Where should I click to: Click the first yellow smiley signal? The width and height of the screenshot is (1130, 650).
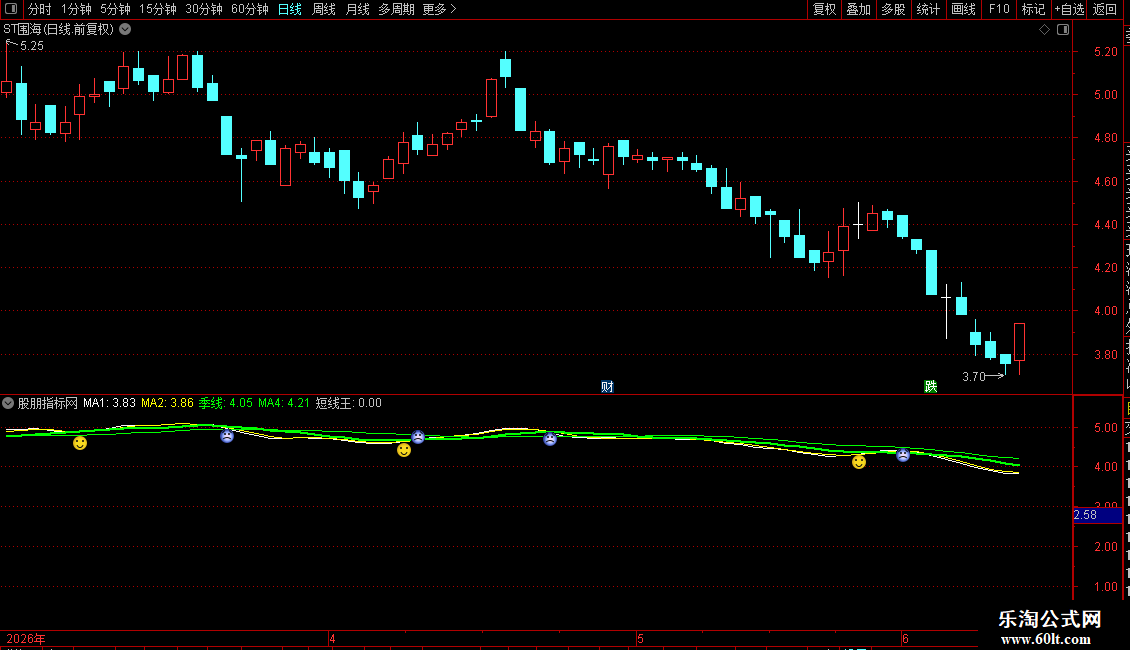[x=80, y=443]
